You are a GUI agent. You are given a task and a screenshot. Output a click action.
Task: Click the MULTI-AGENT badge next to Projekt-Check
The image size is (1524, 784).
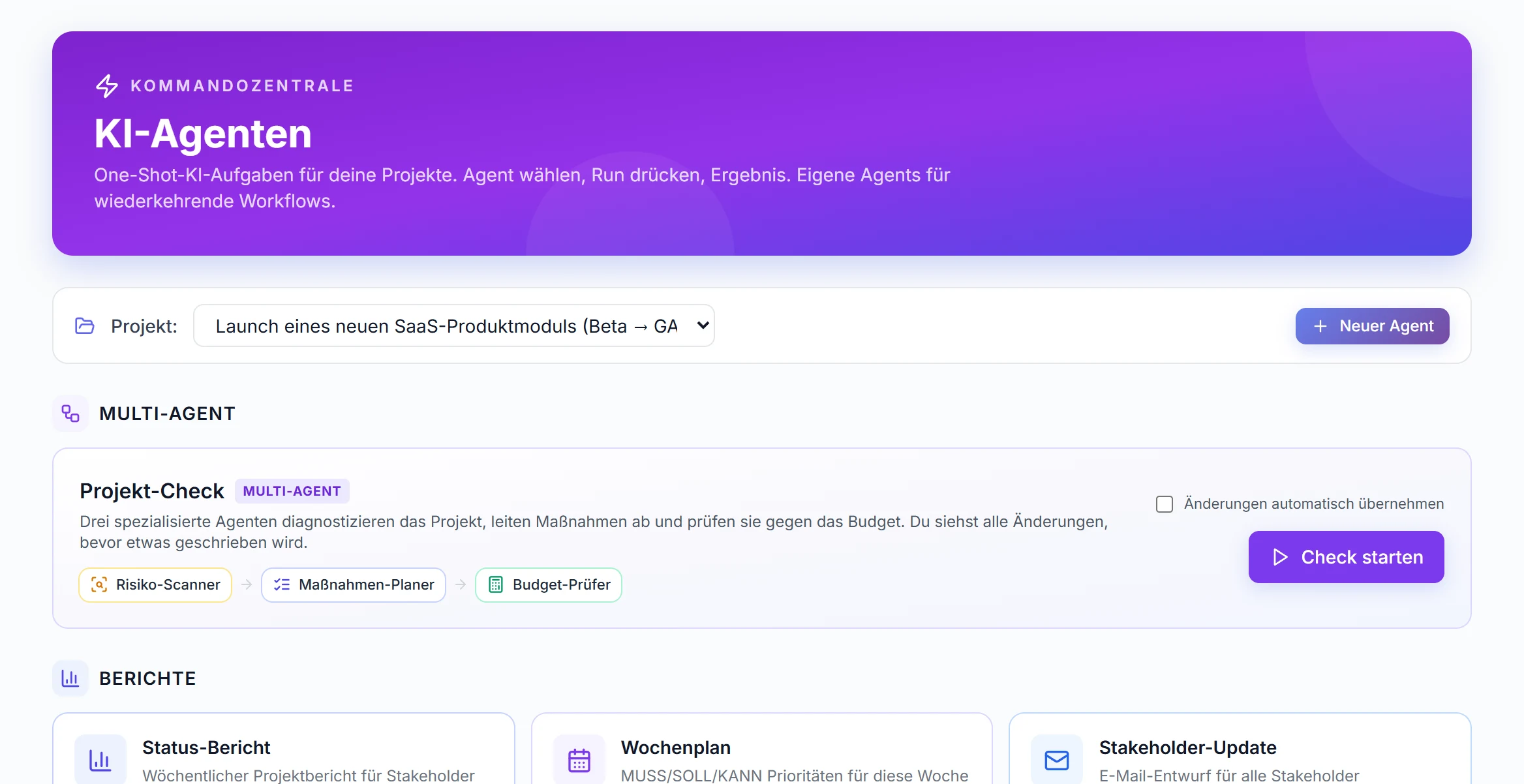(292, 491)
